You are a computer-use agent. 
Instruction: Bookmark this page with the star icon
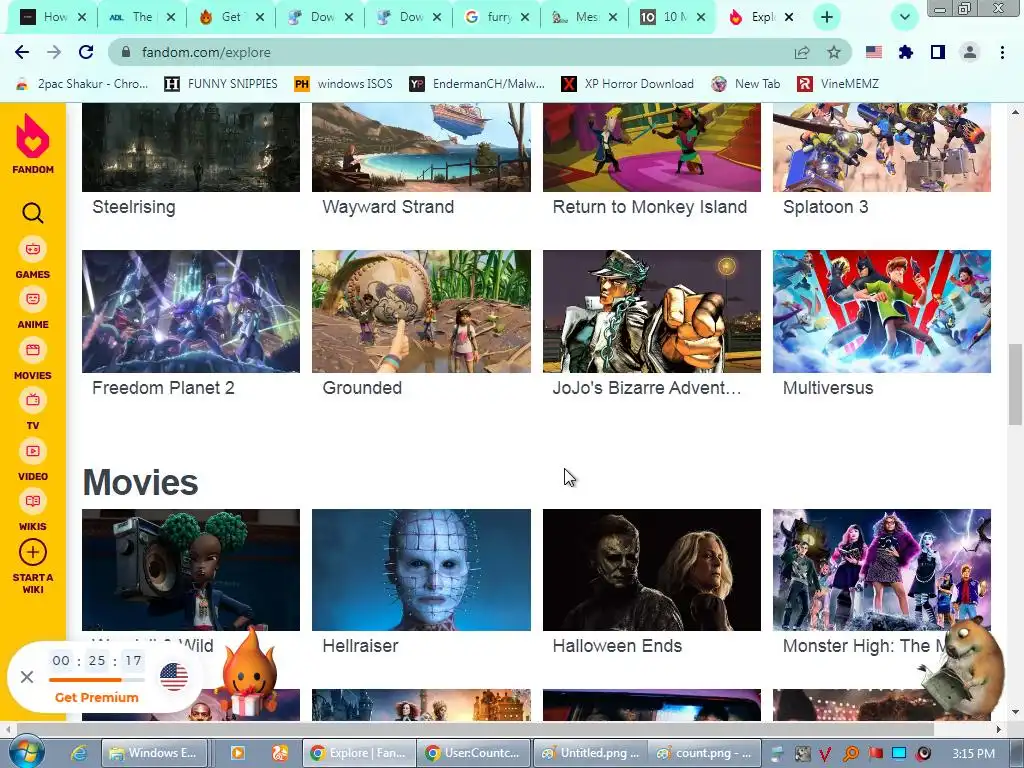[834, 52]
